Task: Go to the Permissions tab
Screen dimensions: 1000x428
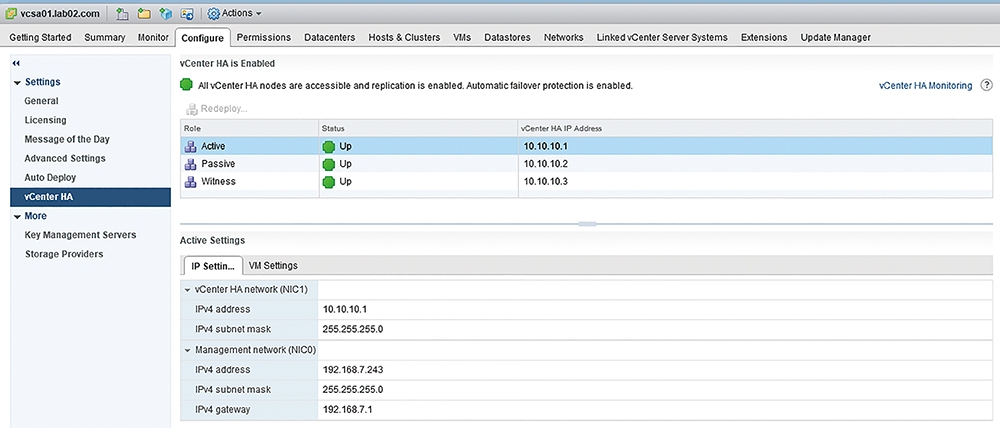Action: tap(263, 38)
